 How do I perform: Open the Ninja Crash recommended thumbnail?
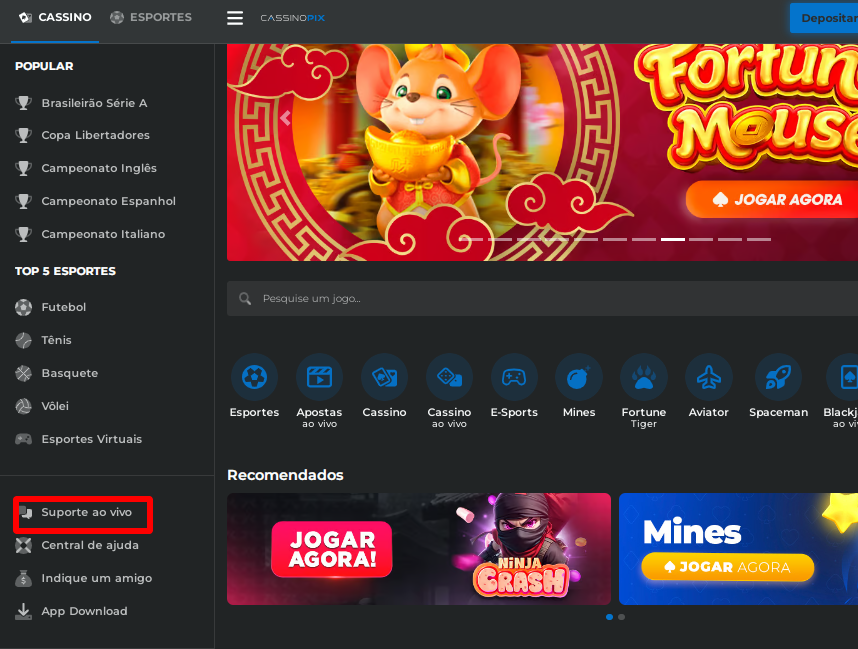pos(418,548)
